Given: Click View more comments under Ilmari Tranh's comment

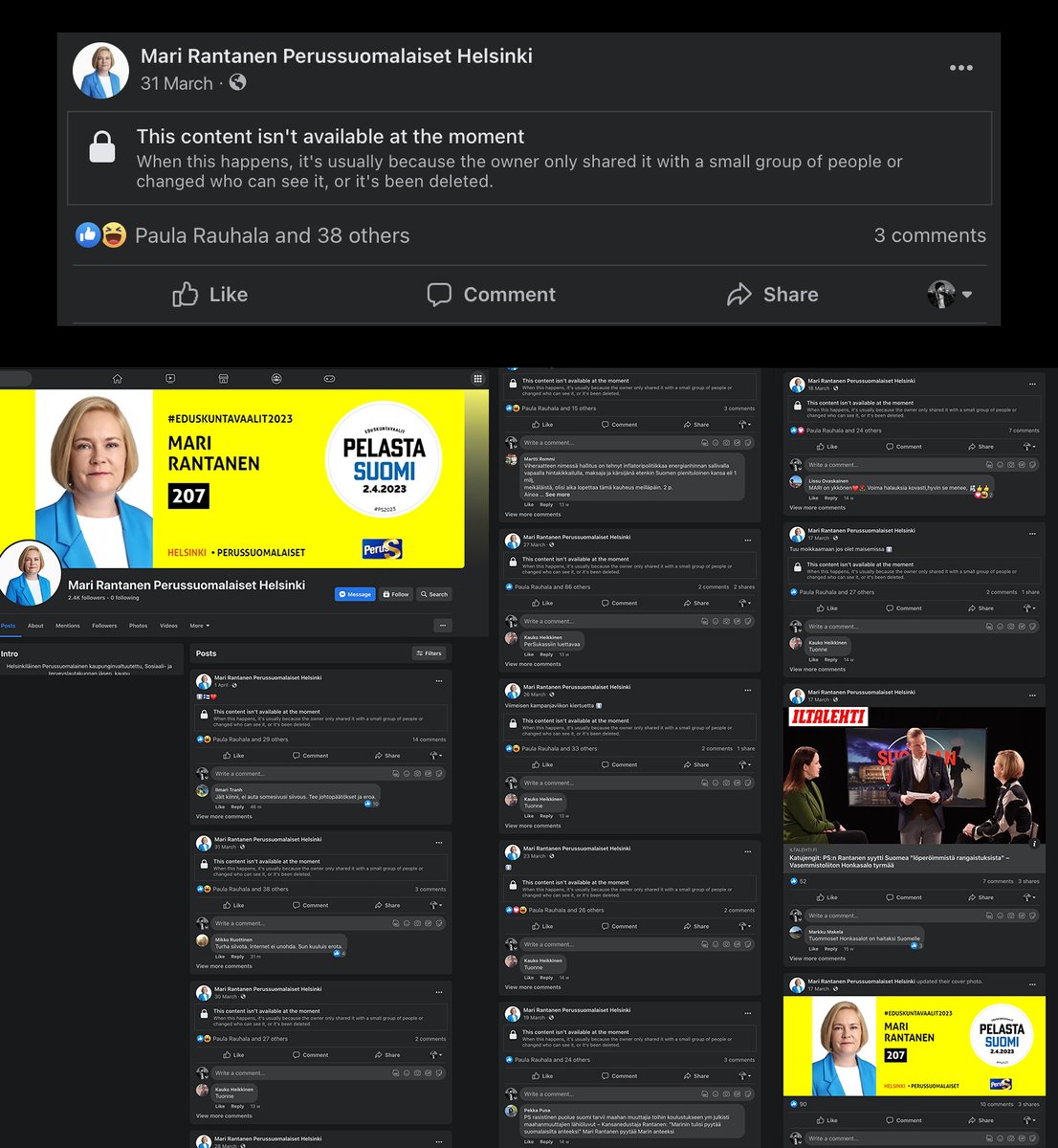Looking at the screenshot, I should click(x=224, y=817).
